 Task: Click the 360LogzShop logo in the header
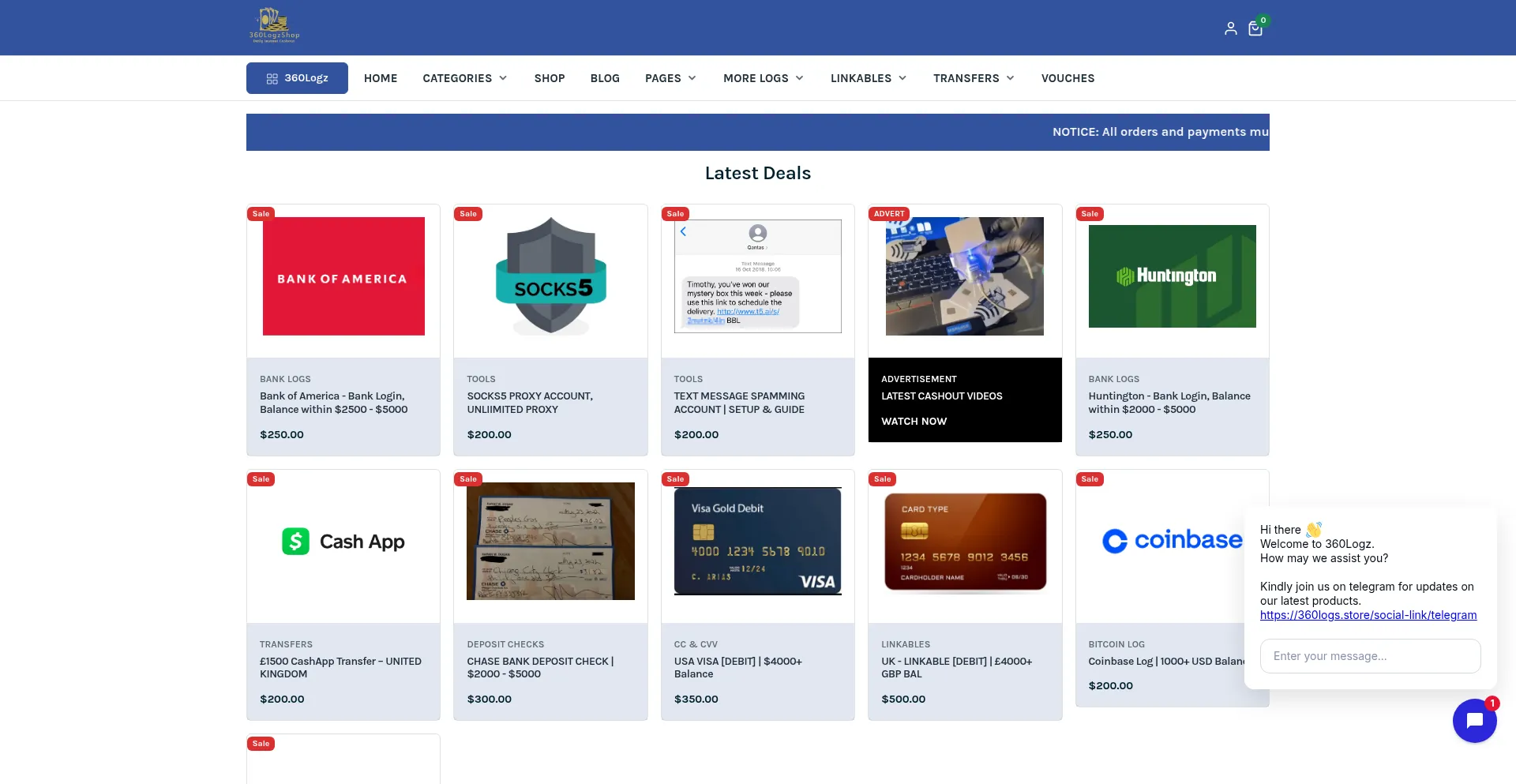point(274,24)
